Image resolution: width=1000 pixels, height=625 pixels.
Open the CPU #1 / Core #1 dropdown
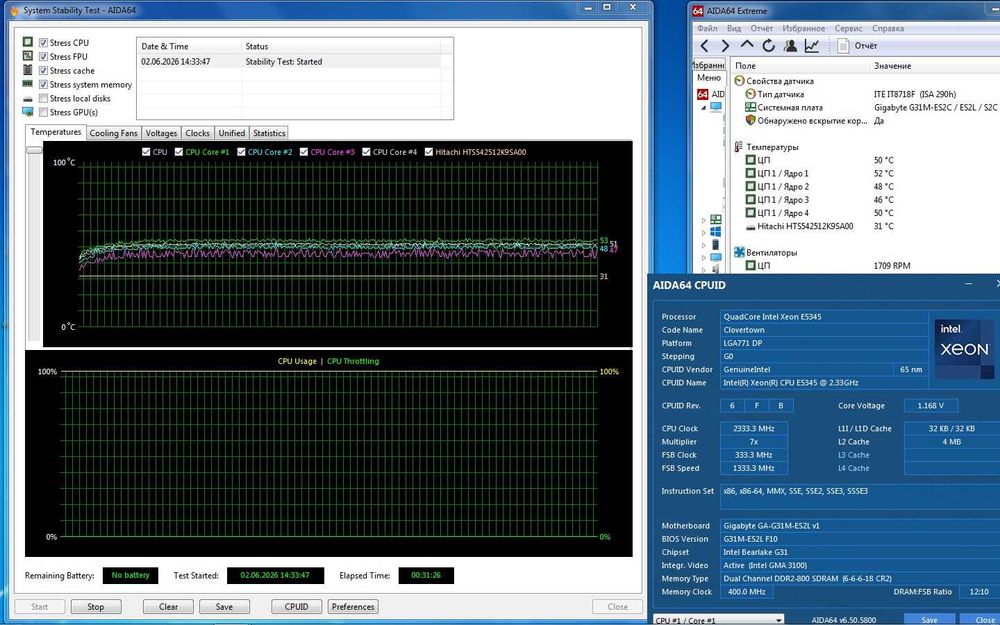point(719,620)
